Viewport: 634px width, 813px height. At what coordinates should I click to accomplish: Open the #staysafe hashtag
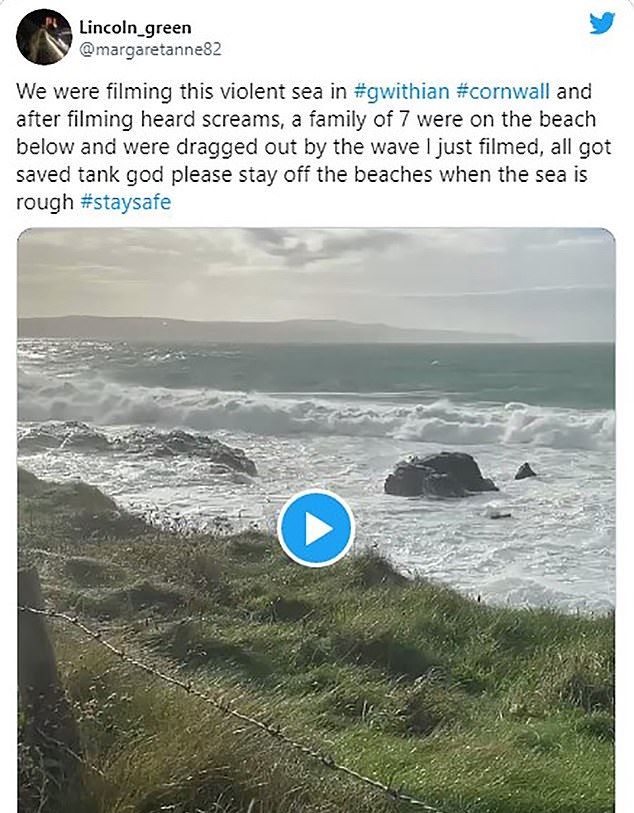point(125,202)
